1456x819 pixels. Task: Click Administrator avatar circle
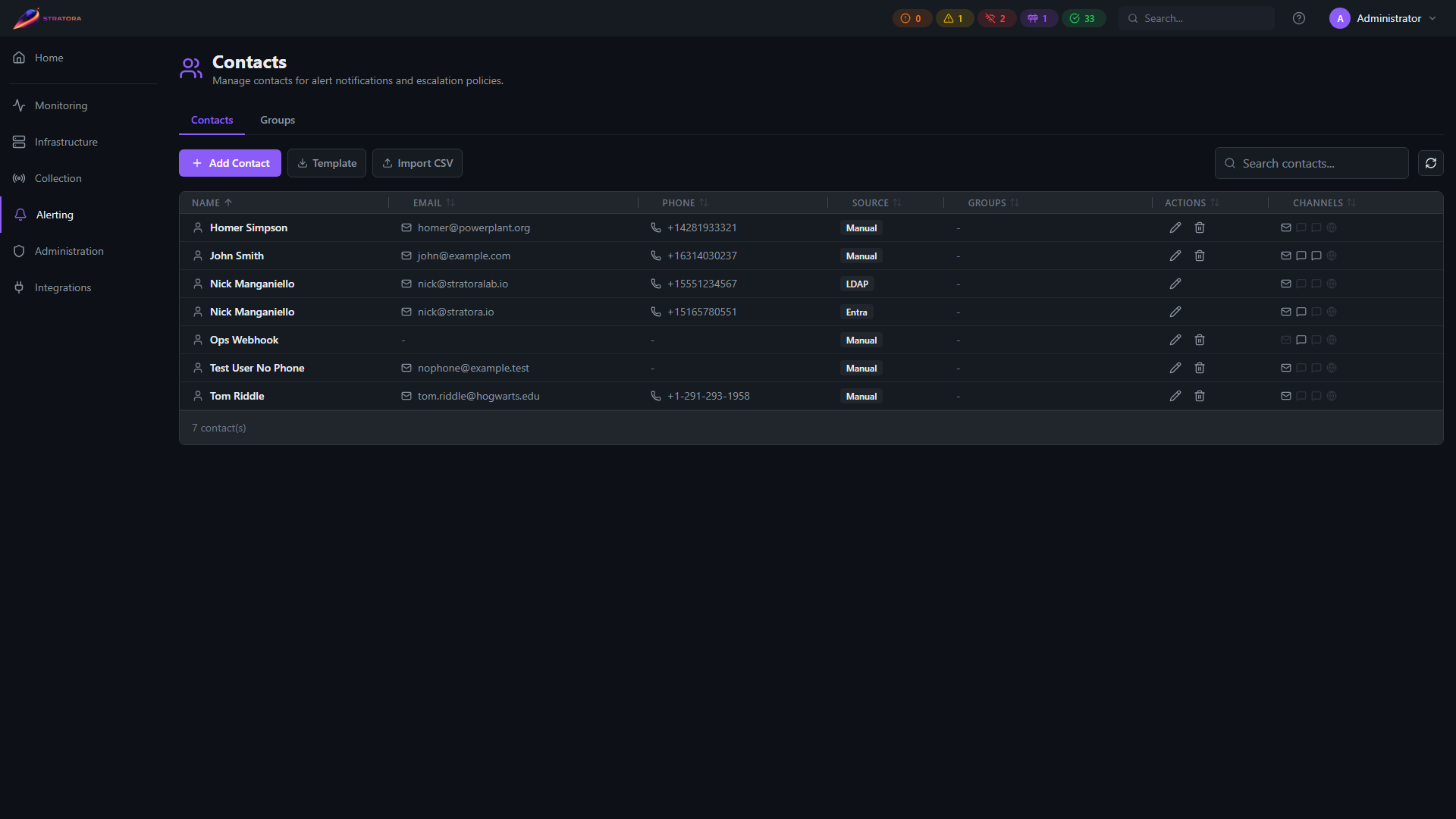point(1340,18)
